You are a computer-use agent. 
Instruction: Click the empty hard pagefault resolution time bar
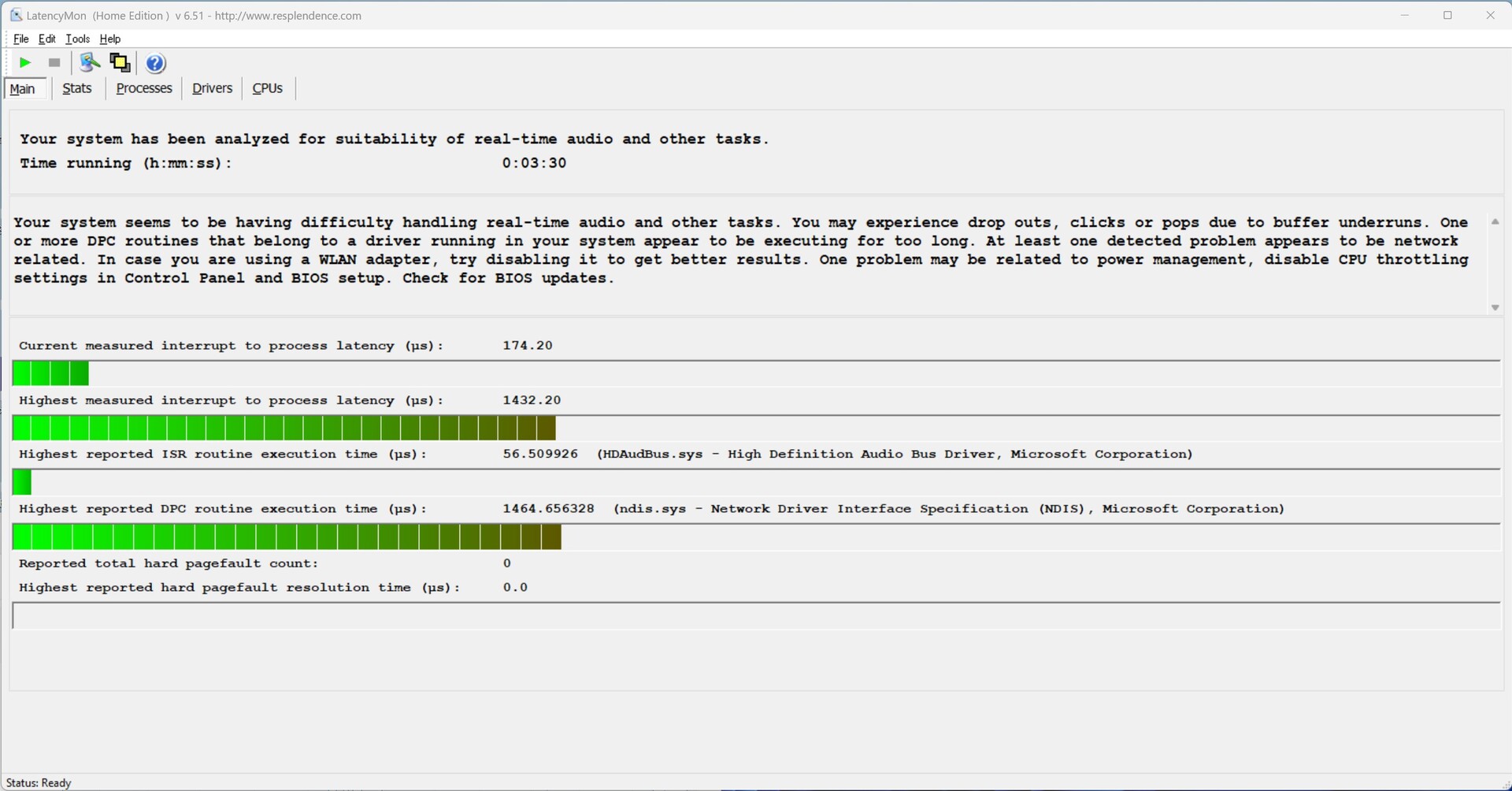point(755,616)
